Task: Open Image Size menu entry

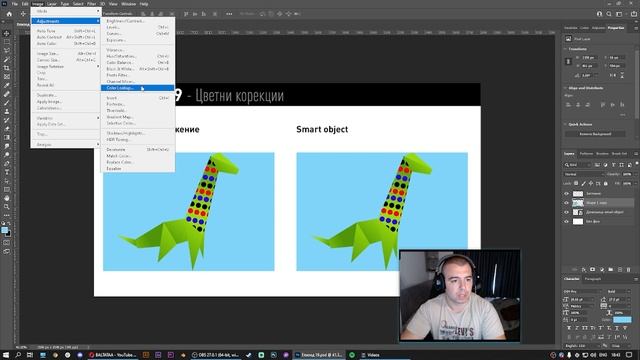Action: pos(65,53)
